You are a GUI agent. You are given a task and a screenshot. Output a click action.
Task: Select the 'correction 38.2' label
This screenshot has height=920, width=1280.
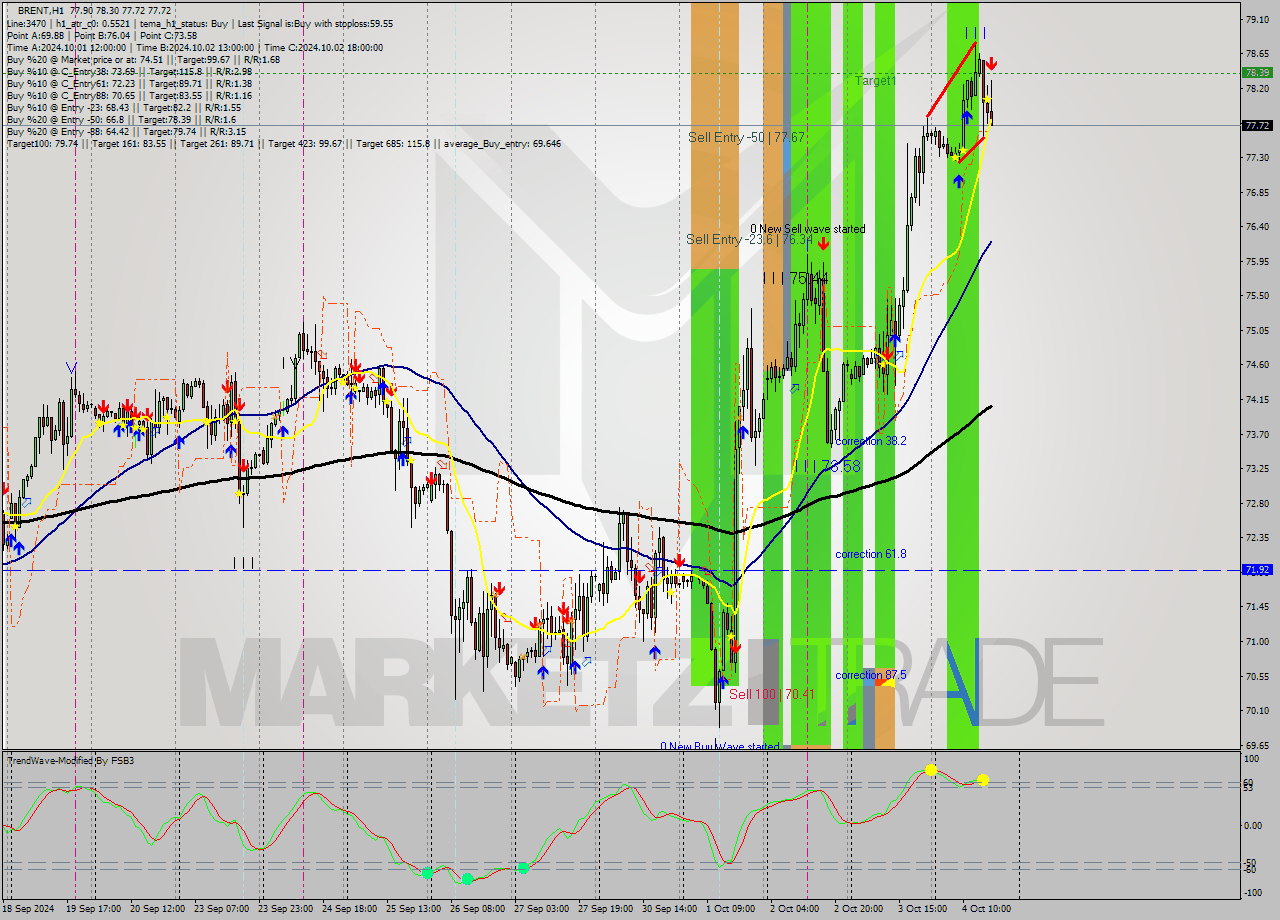point(871,441)
